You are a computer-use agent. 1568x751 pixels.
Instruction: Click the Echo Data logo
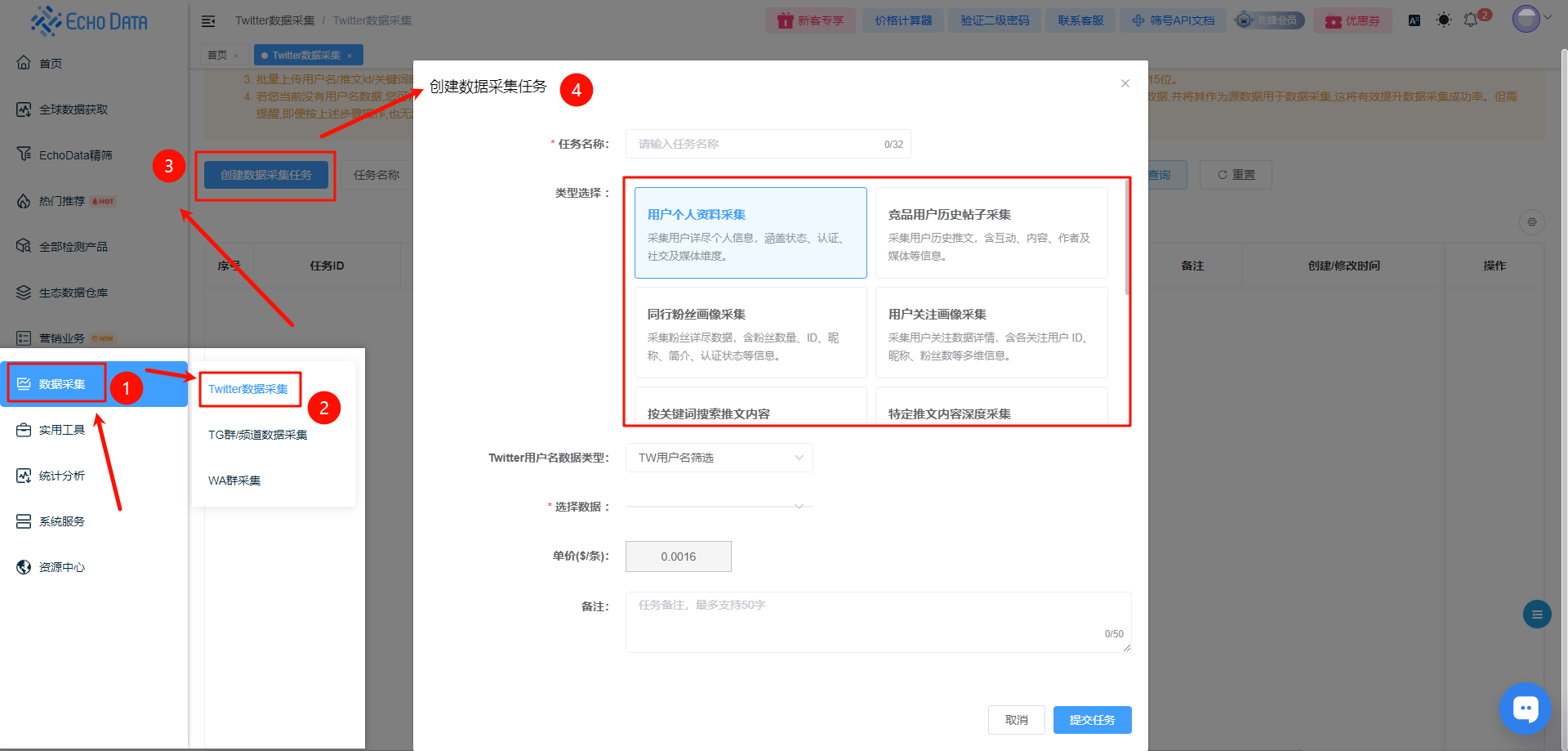click(x=90, y=21)
